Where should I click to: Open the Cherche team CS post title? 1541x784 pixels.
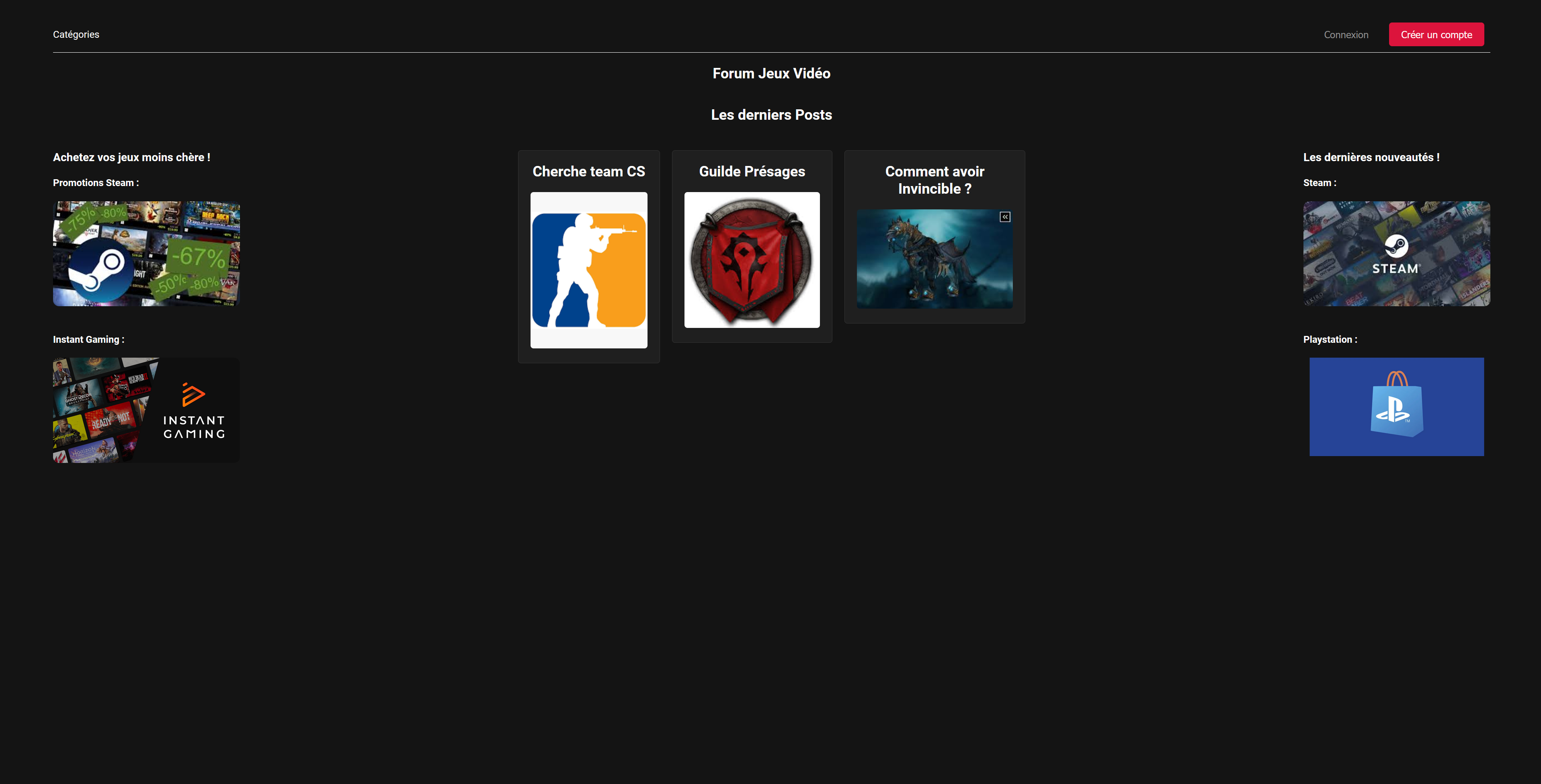(589, 172)
